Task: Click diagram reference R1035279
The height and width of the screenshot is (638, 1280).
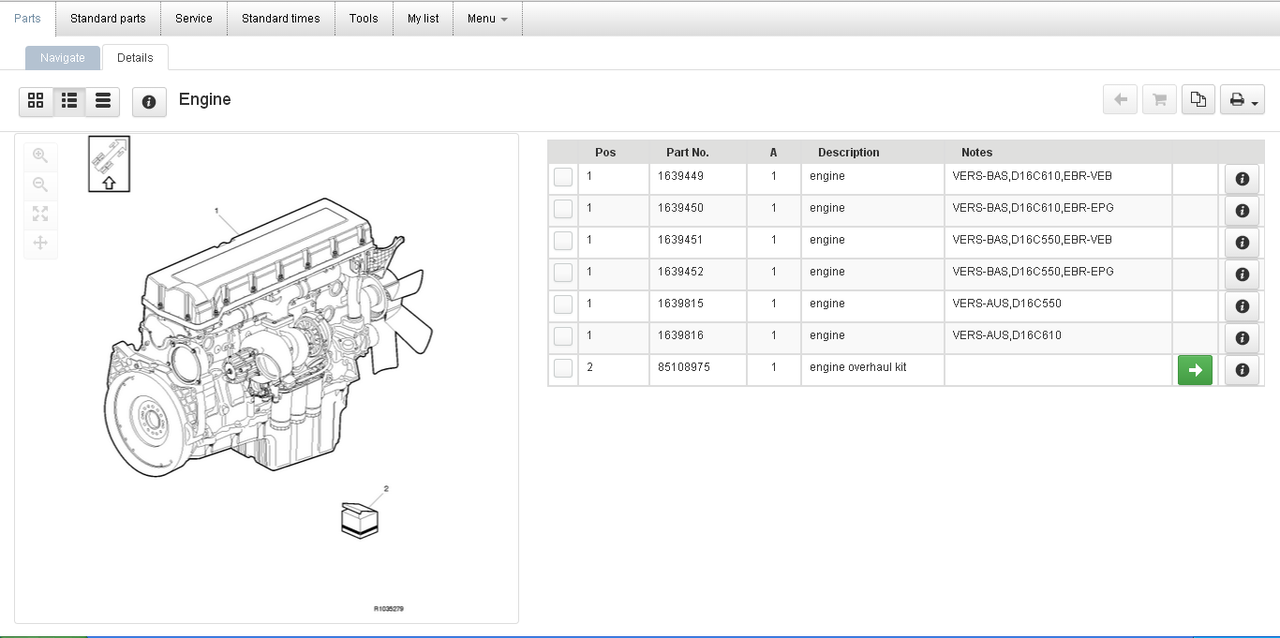Action: click(389, 608)
